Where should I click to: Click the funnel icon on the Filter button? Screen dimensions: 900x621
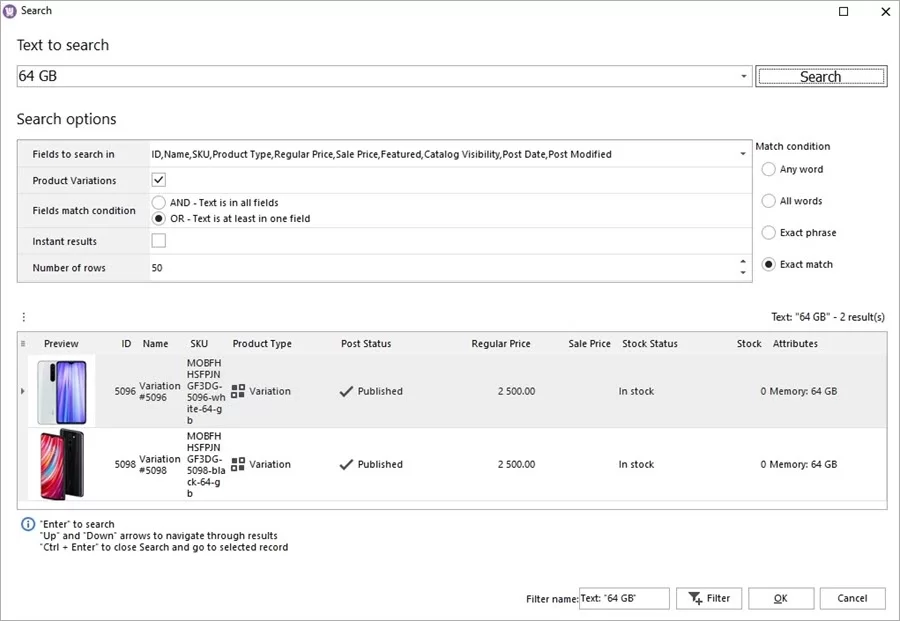pos(692,598)
